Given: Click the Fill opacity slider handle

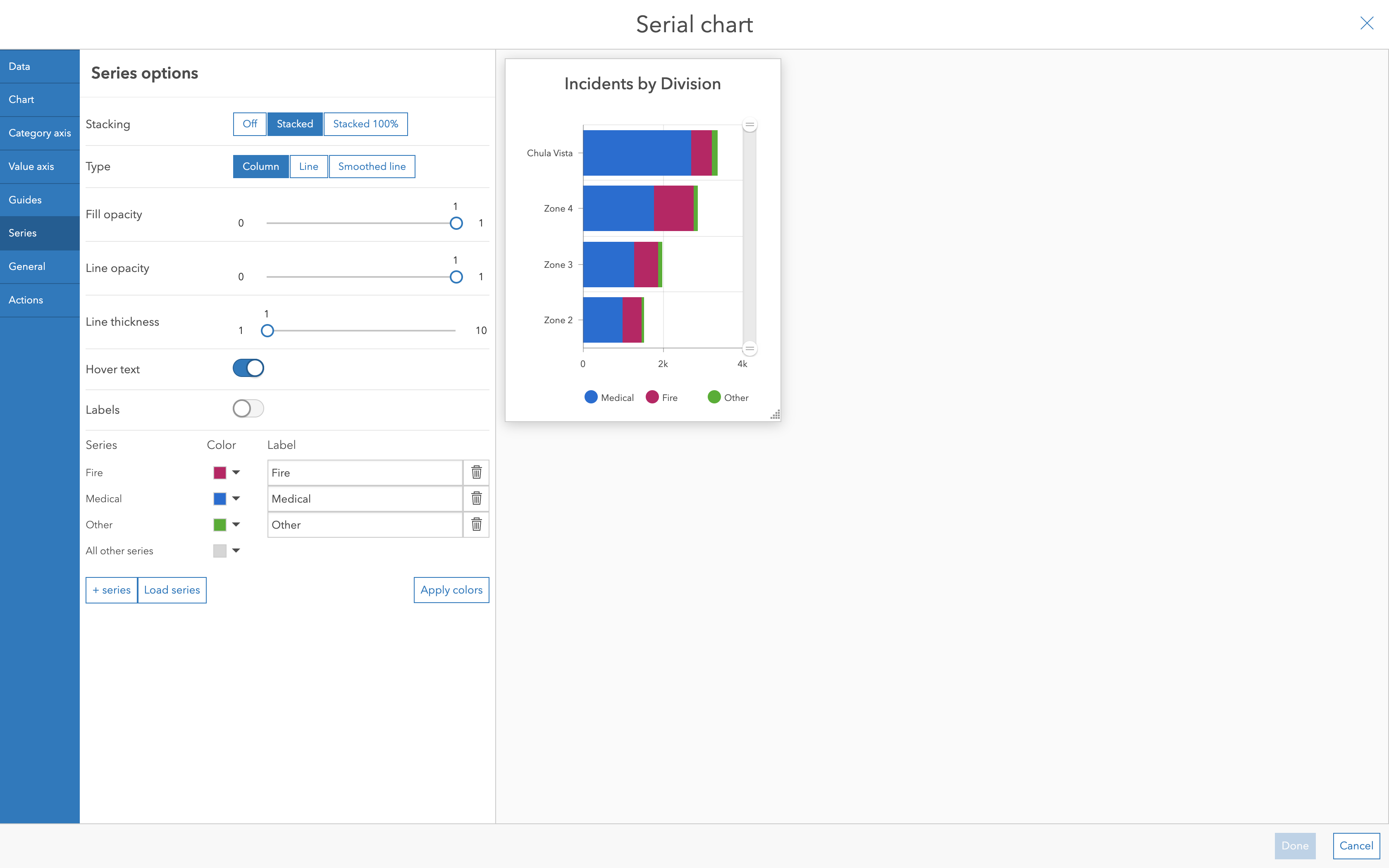Looking at the screenshot, I should click(456, 223).
